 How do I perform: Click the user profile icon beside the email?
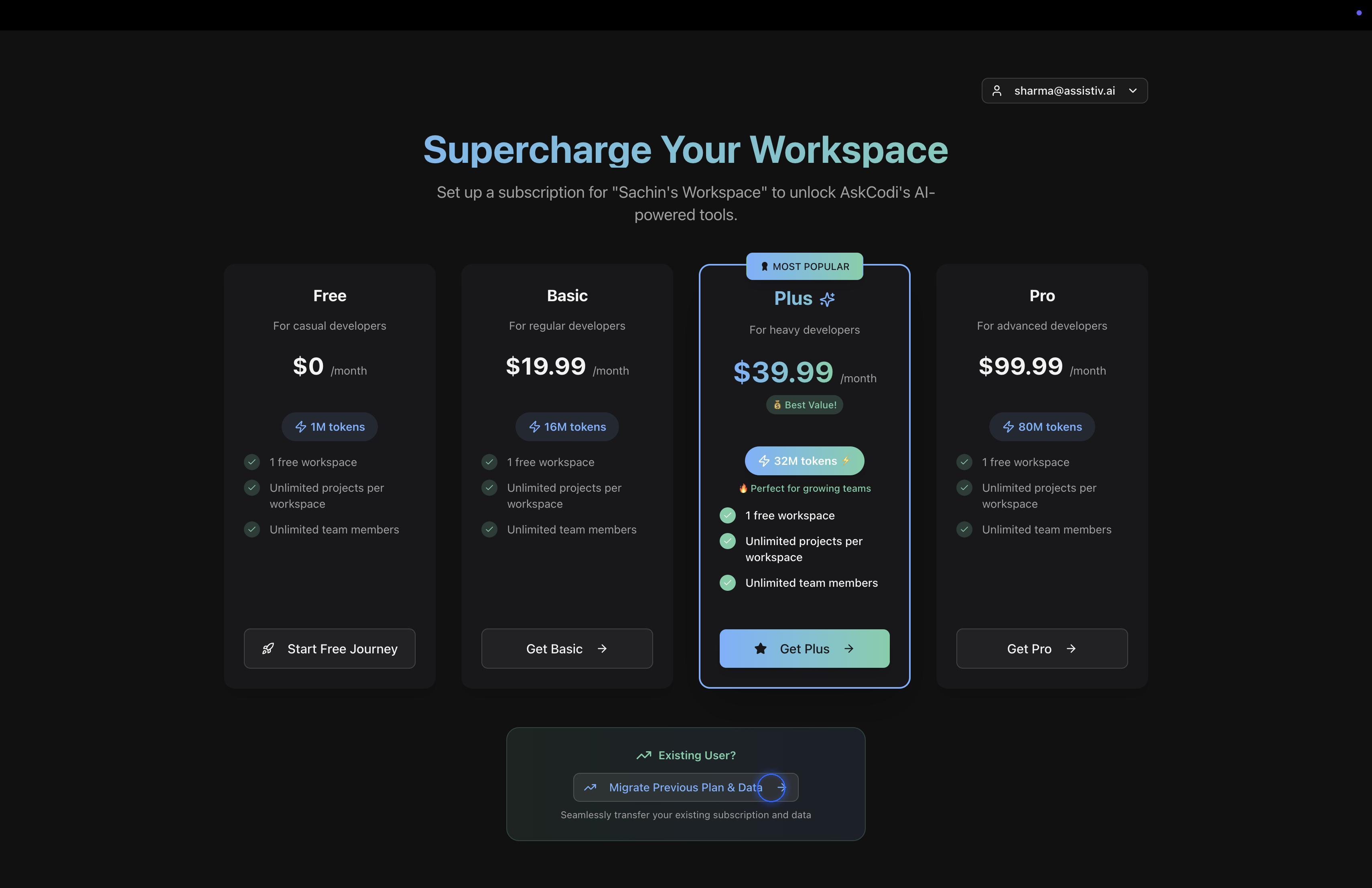(997, 91)
